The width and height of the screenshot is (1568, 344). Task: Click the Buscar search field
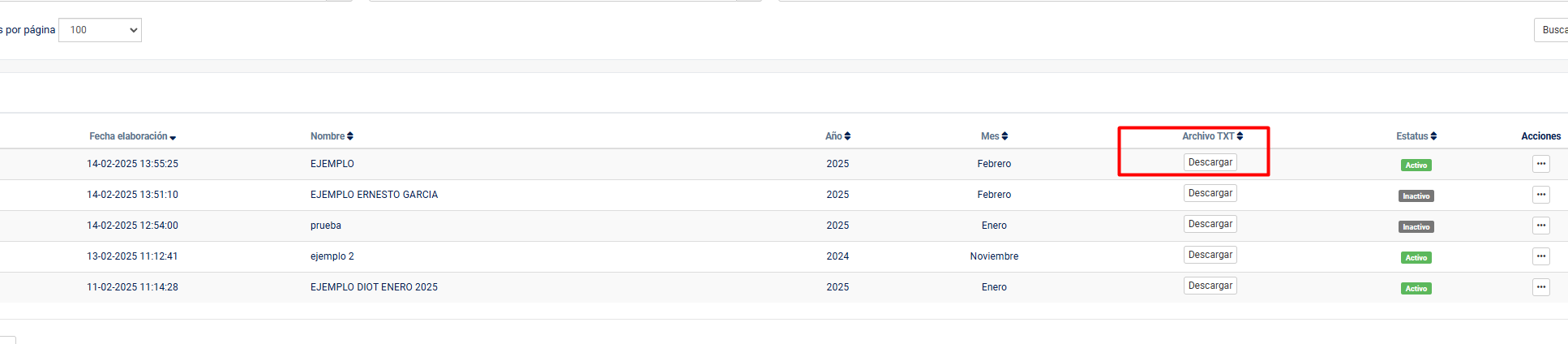(1551, 30)
